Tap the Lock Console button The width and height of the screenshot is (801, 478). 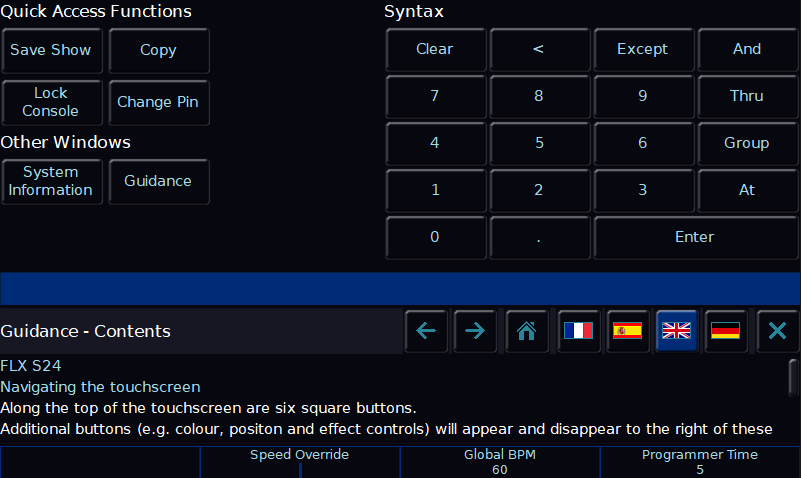tap(52, 102)
